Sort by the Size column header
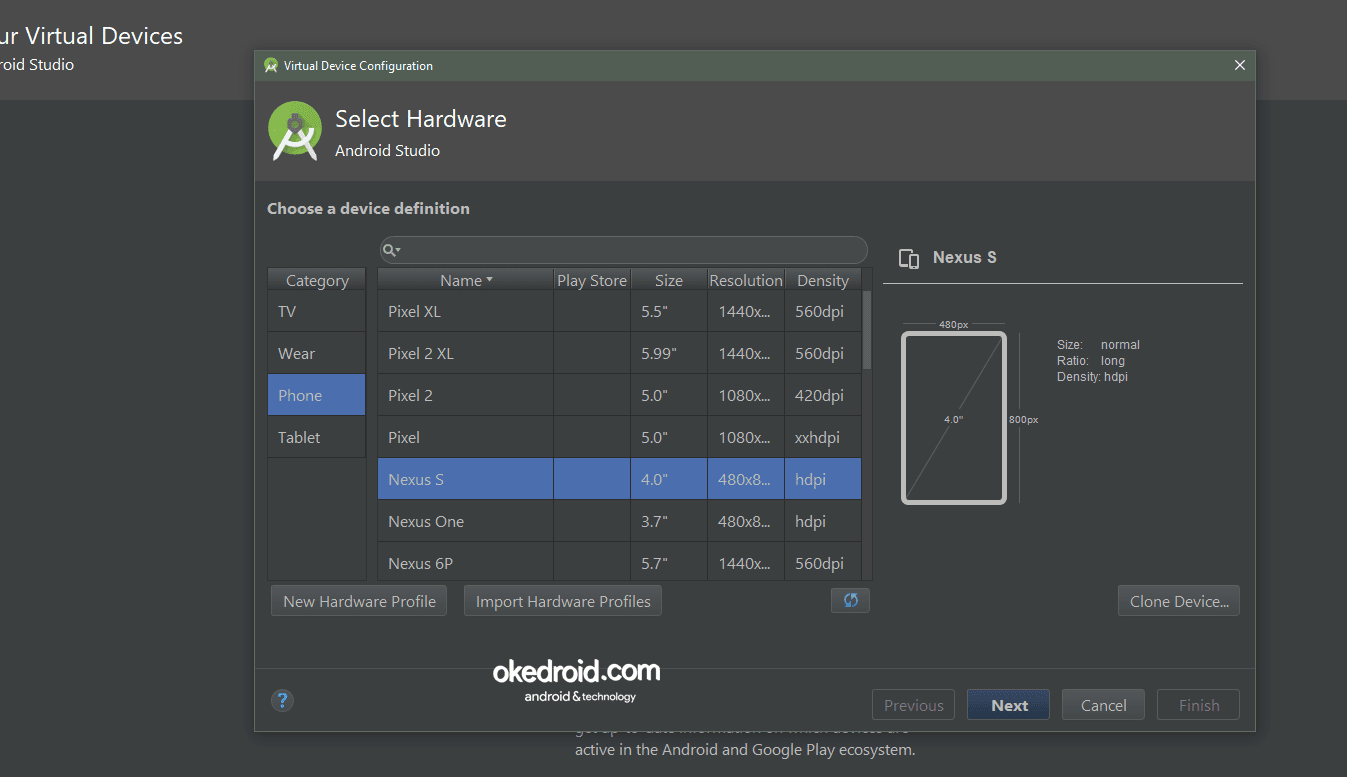Viewport: 1347px width, 777px height. tap(669, 280)
